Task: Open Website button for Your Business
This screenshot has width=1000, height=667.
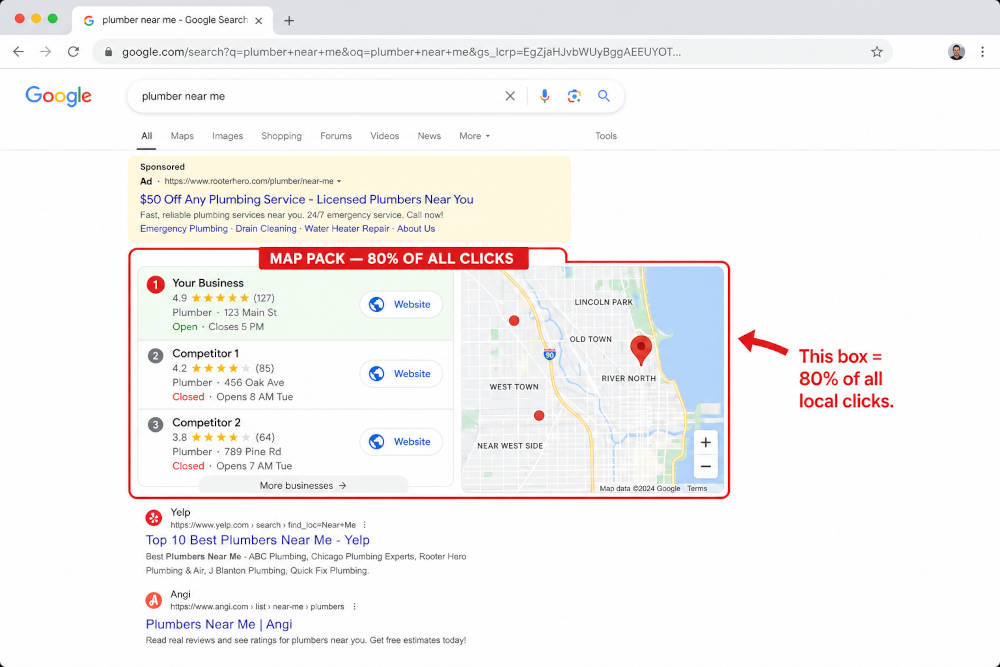Action: [401, 304]
